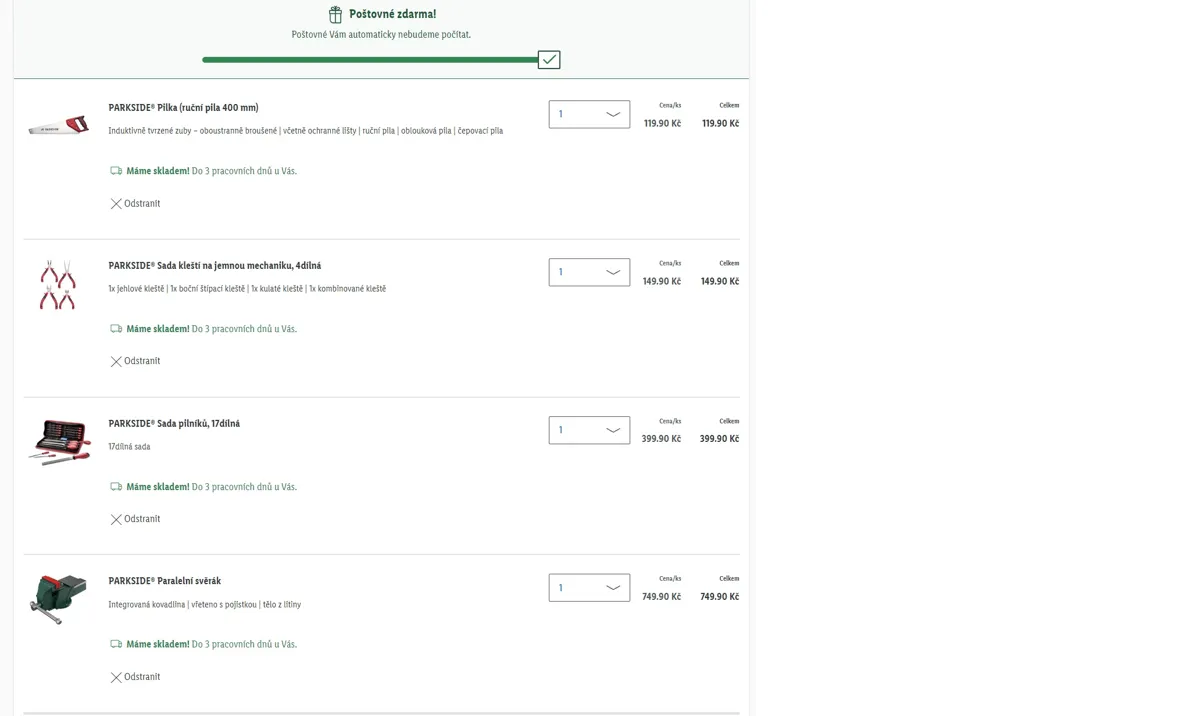Remove the pliers set via Odstranit
Viewport: 1200px width, 716px height.
(135, 361)
